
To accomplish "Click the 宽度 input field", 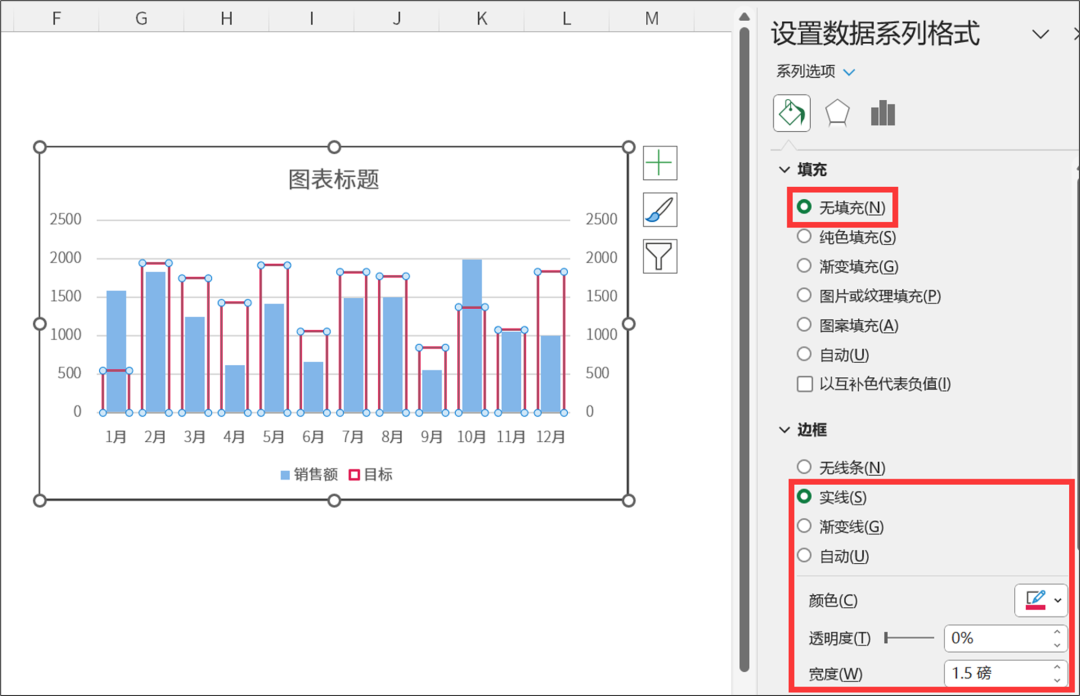I will (x=996, y=673).
